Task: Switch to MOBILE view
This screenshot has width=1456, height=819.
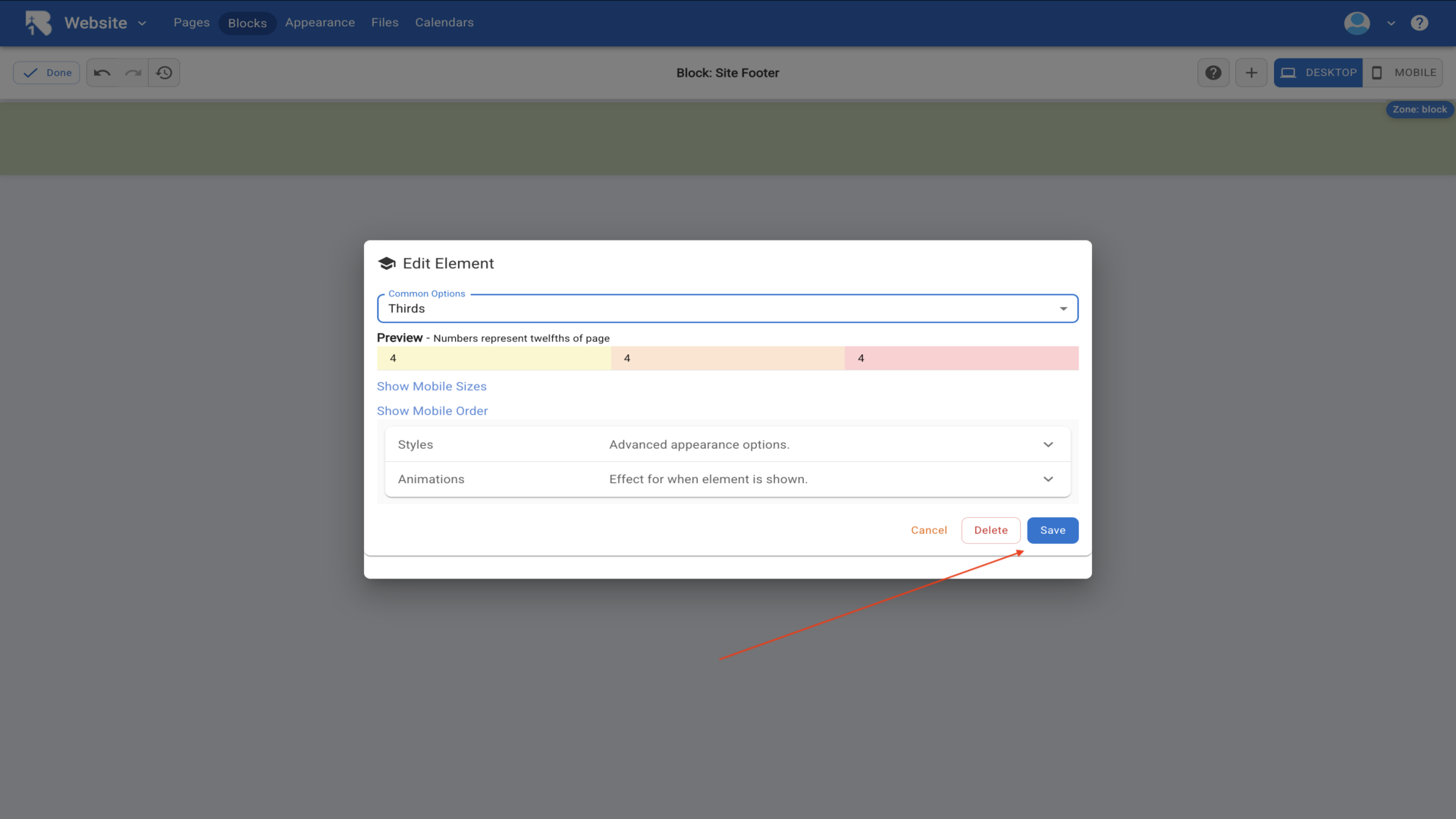Action: 1403,73
